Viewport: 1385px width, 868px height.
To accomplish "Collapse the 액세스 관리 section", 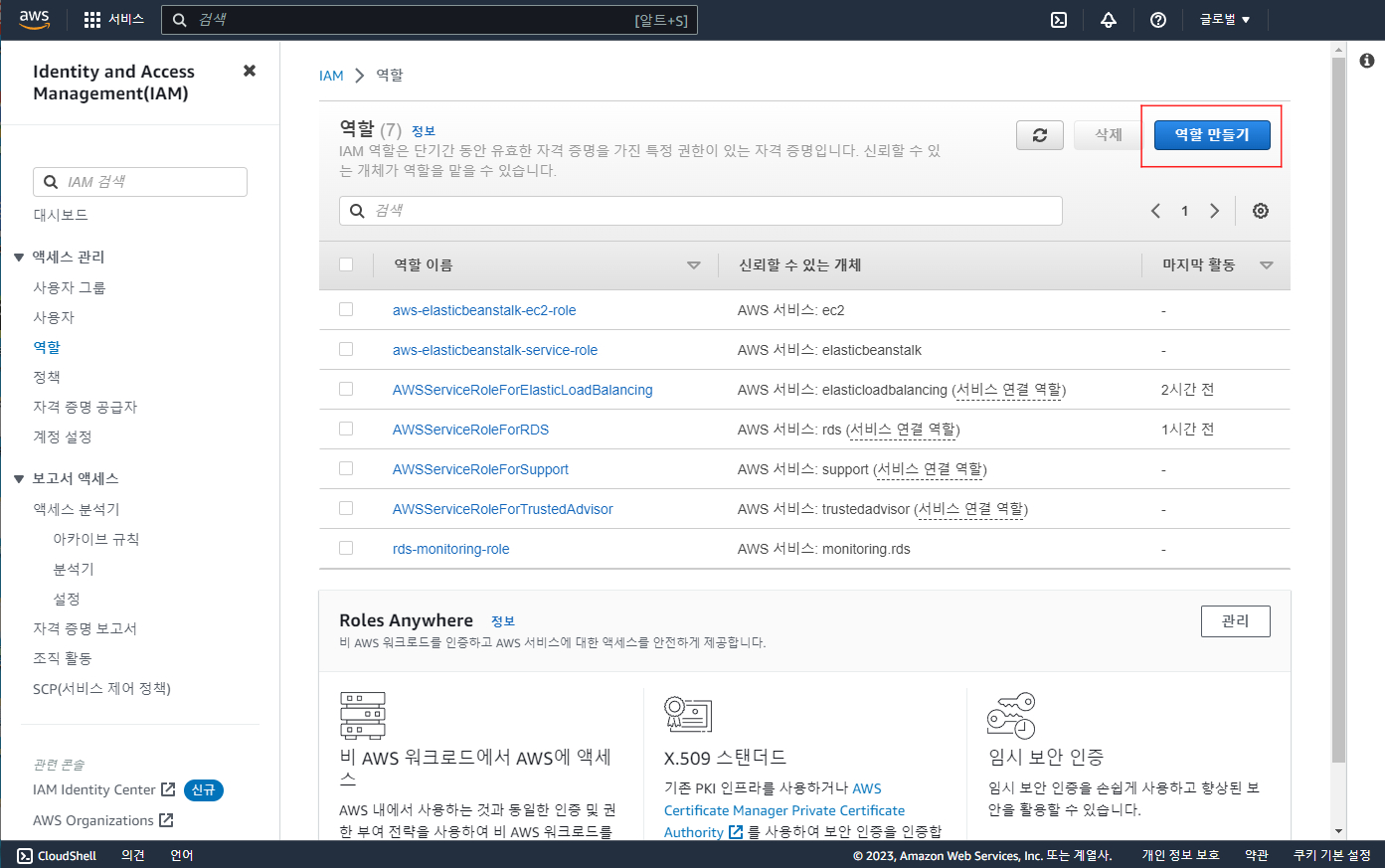I will 19,258.
